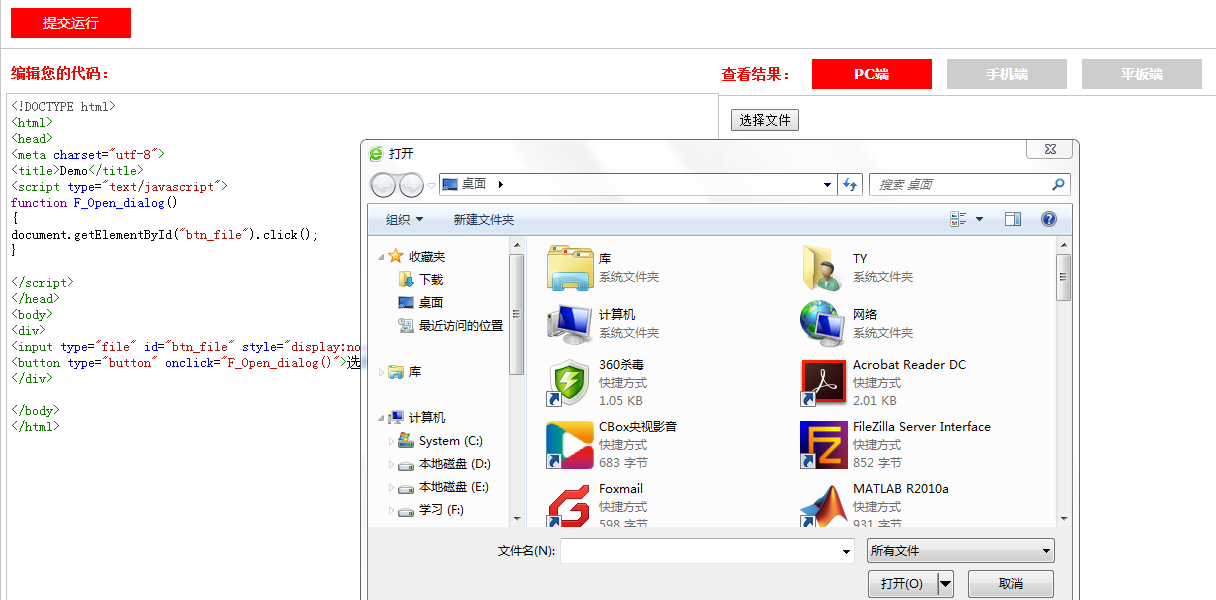Open the 所有文件 file type dropdown
This screenshot has height=600, width=1216.
961,550
